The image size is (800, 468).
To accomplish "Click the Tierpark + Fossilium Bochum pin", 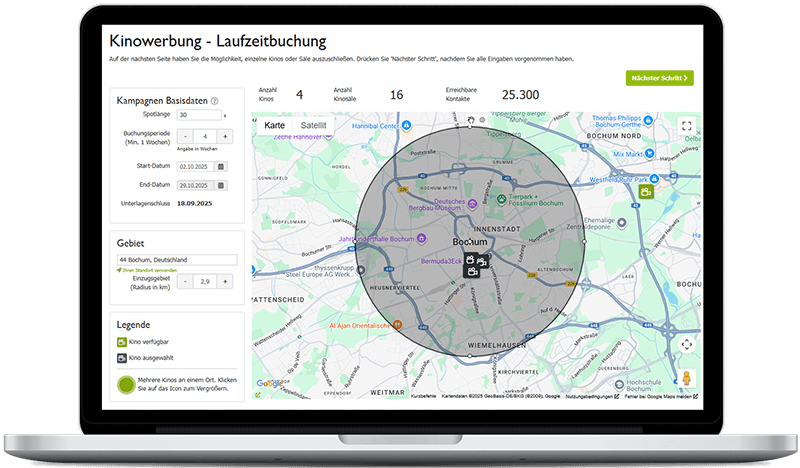I will coord(502,199).
